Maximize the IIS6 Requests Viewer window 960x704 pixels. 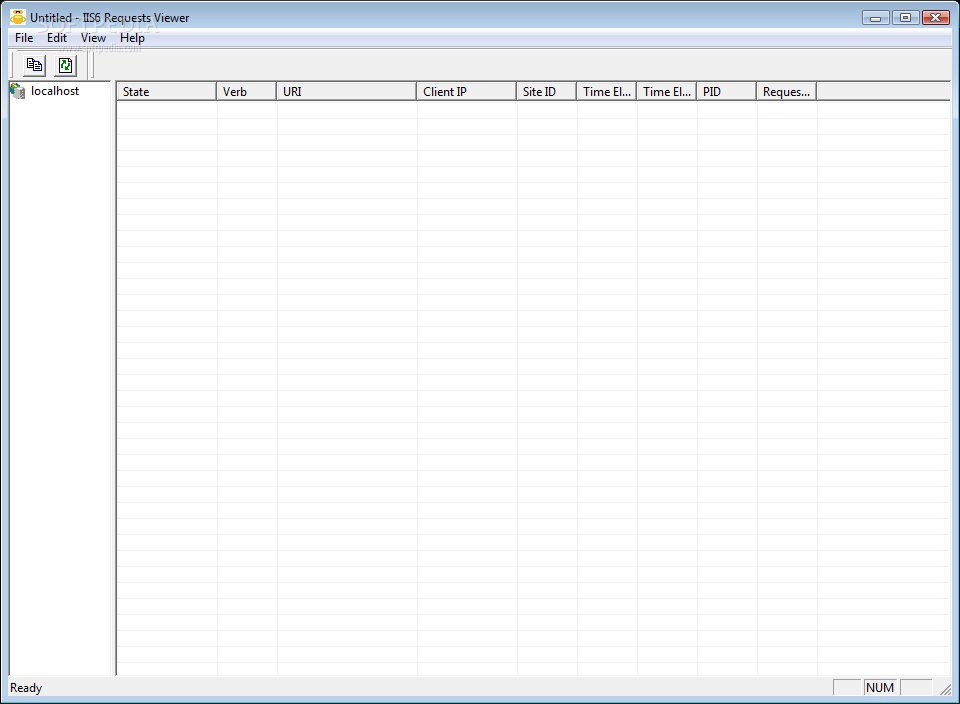click(905, 18)
